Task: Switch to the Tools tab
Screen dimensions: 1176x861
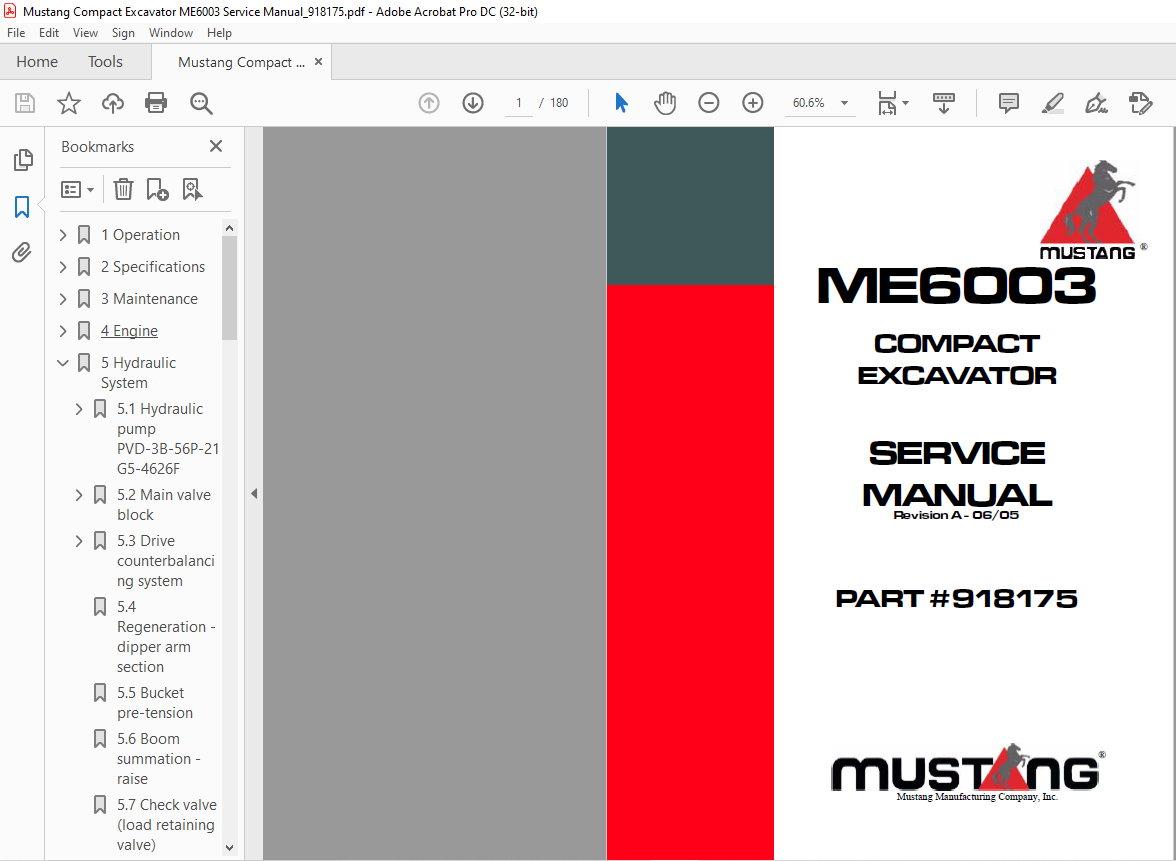Action: pos(105,62)
